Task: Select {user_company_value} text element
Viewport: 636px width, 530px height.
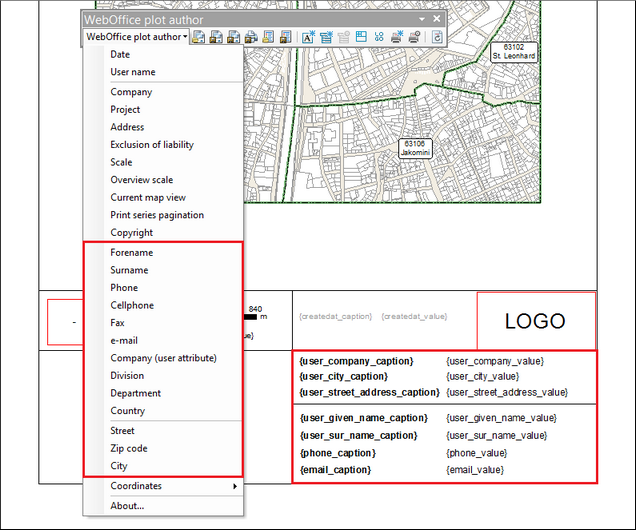Action: [x=495, y=361]
